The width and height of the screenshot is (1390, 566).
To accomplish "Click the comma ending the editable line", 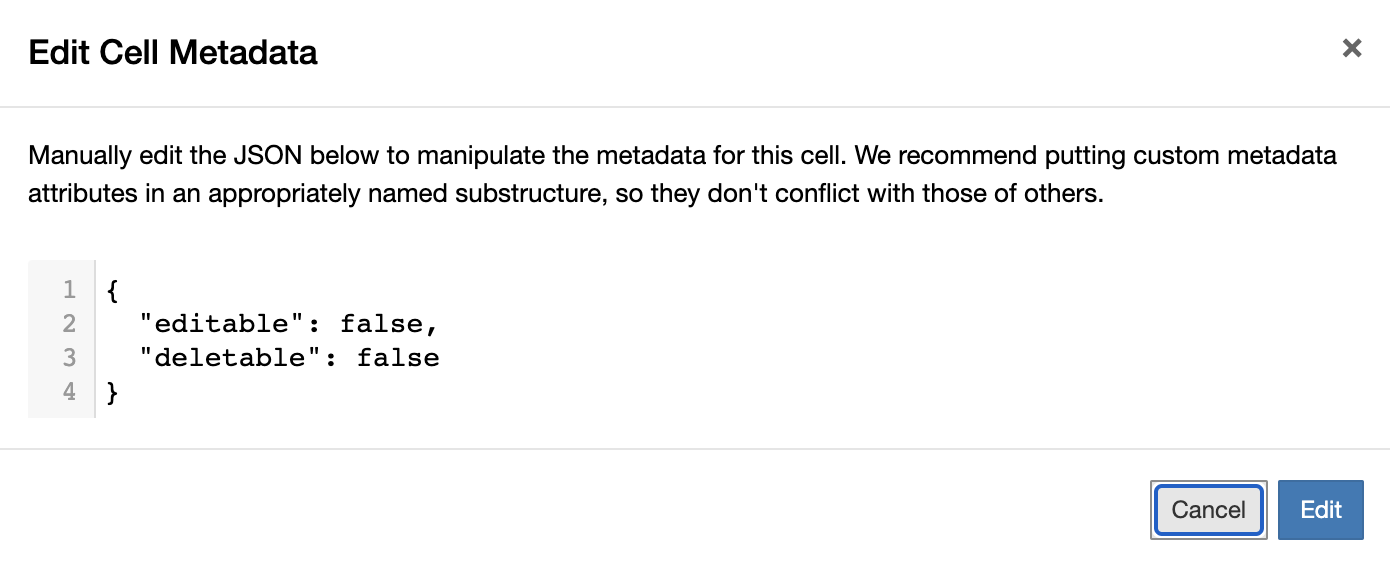I will [431, 325].
